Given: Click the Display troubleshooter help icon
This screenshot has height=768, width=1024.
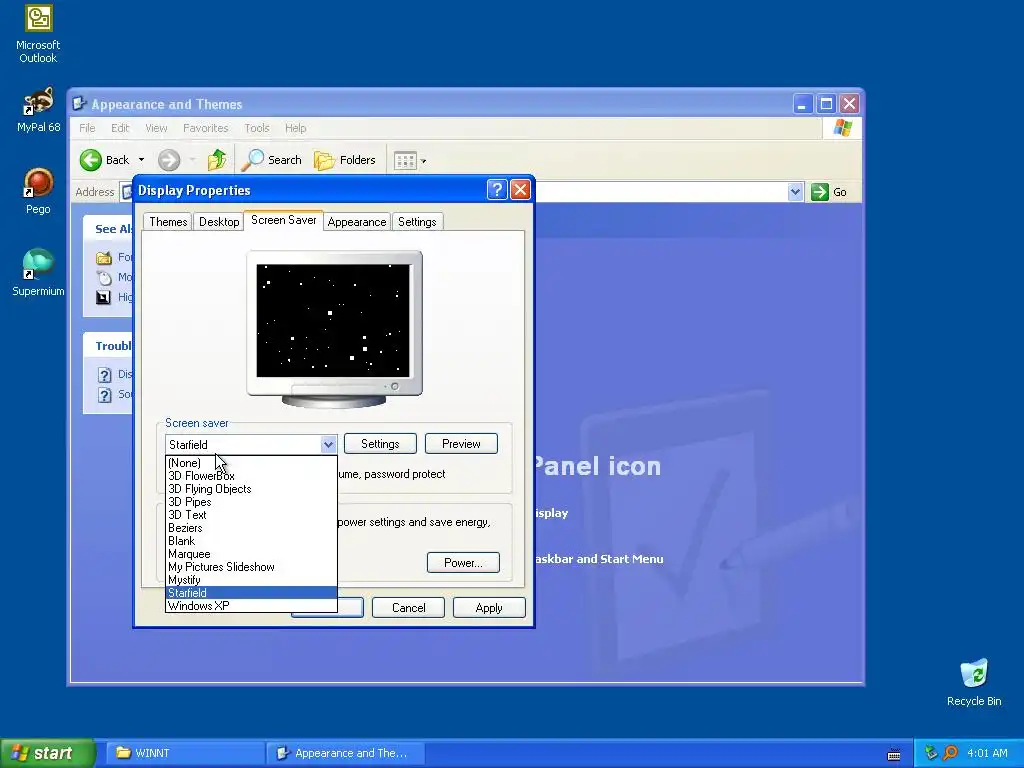Looking at the screenshot, I should point(104,375).
